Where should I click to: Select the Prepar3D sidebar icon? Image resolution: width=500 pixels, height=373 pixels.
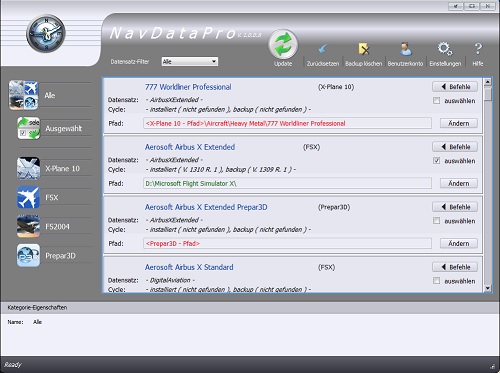pyautogui.click(x=28, y=255)
